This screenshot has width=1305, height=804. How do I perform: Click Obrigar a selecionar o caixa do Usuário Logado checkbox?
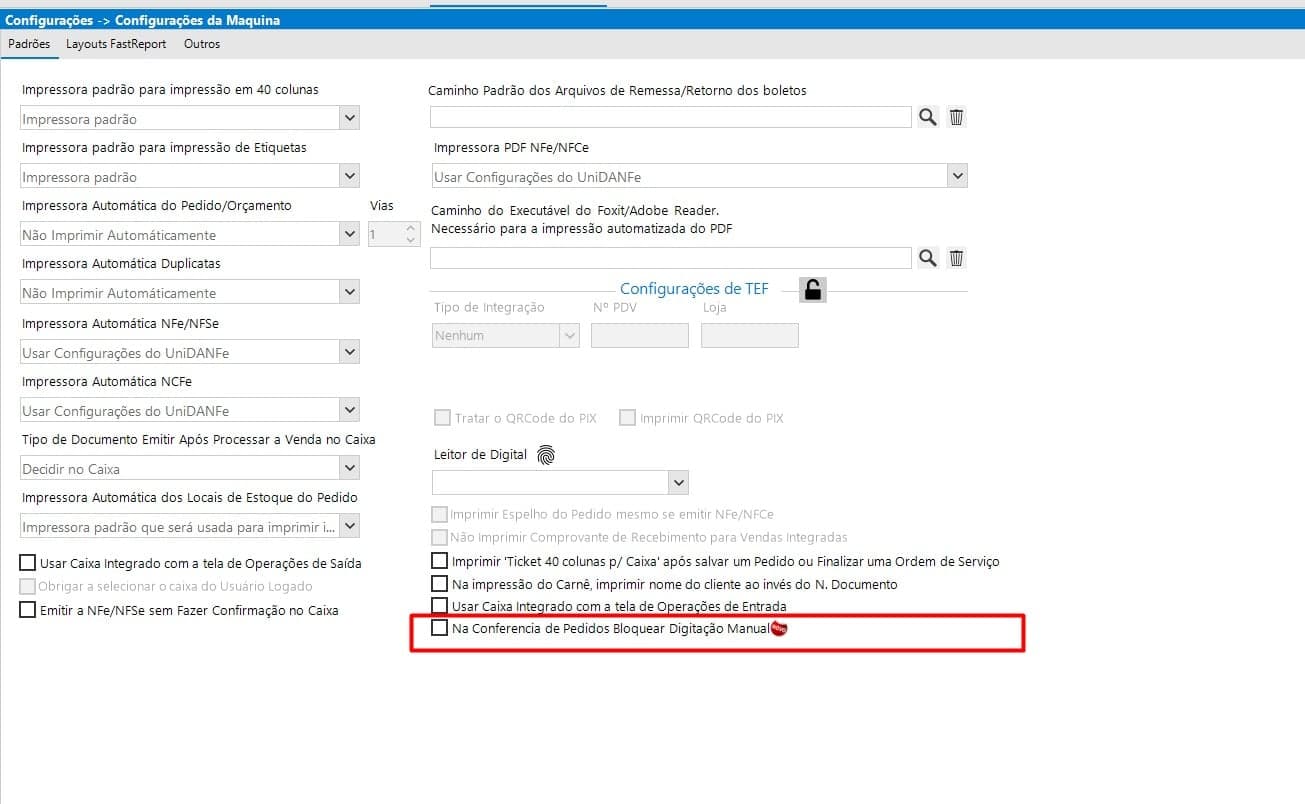point(28,586)
